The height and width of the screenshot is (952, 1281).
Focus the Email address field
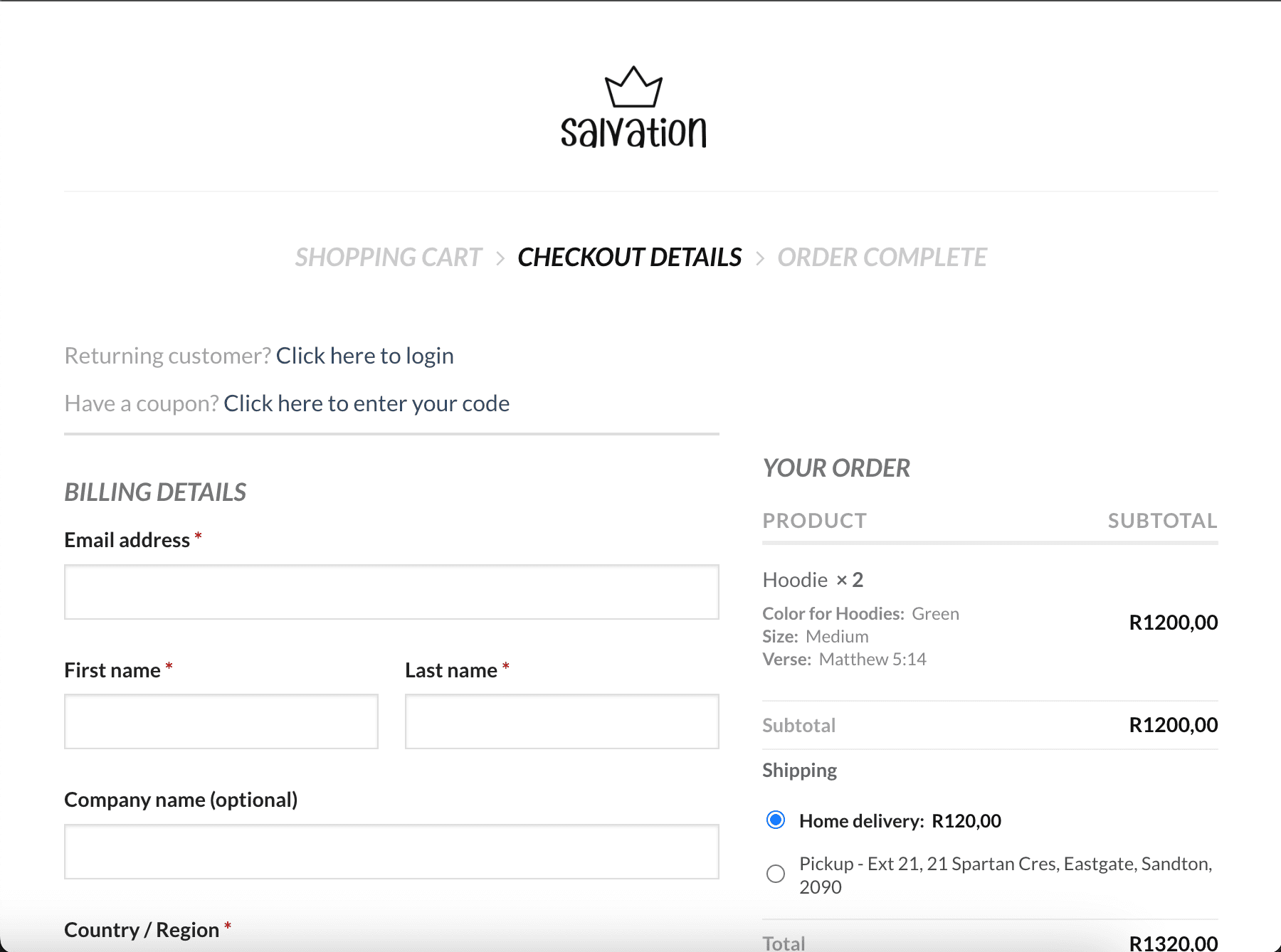point(391,592)
